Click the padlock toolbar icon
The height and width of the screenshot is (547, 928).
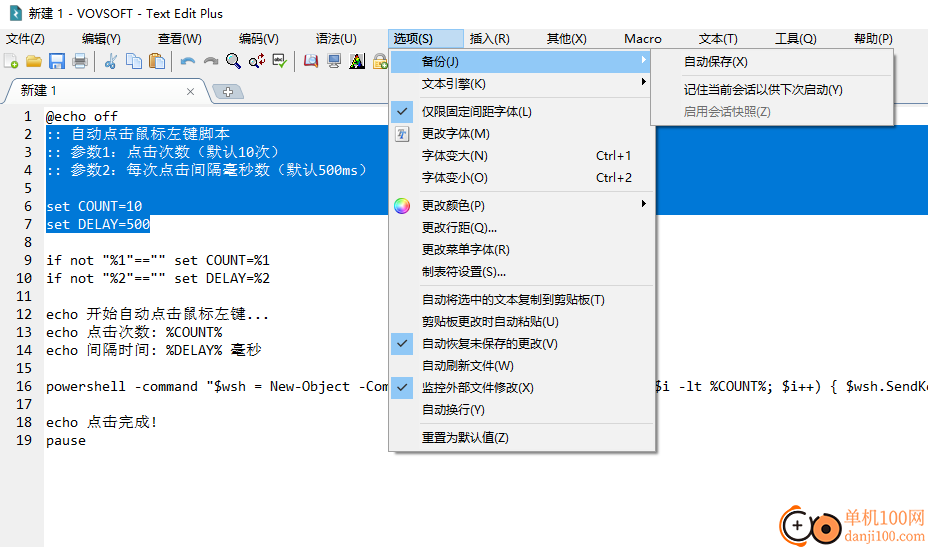click(x=379, y=60)
